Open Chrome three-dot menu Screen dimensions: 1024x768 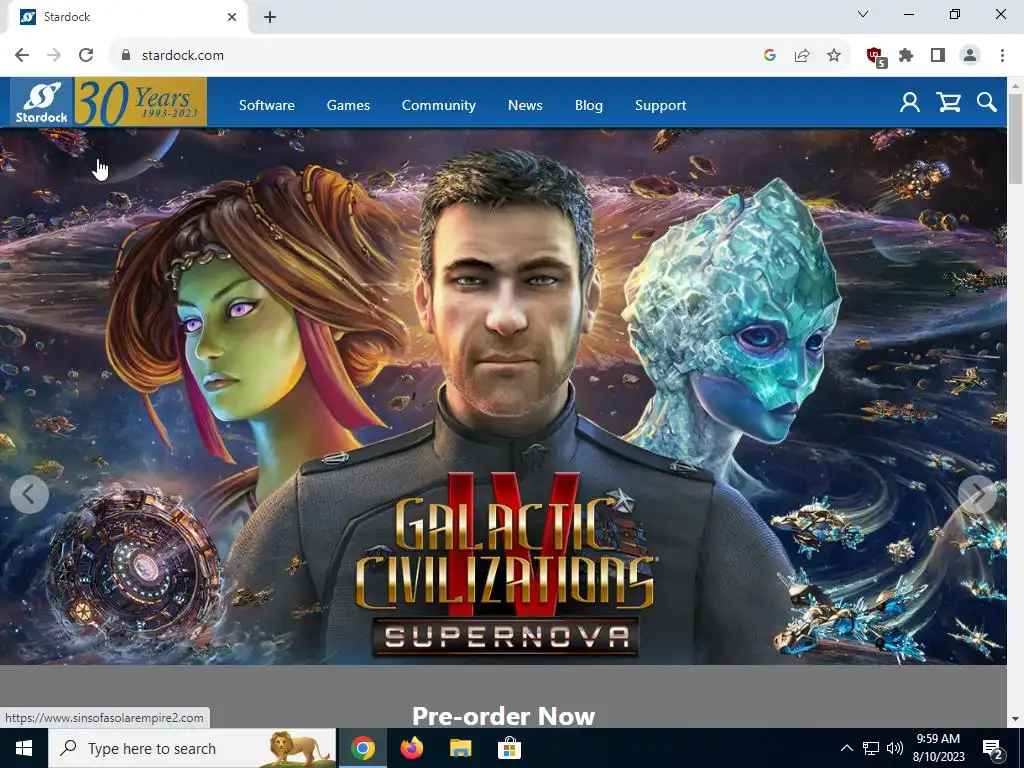tap(1002, 56)
